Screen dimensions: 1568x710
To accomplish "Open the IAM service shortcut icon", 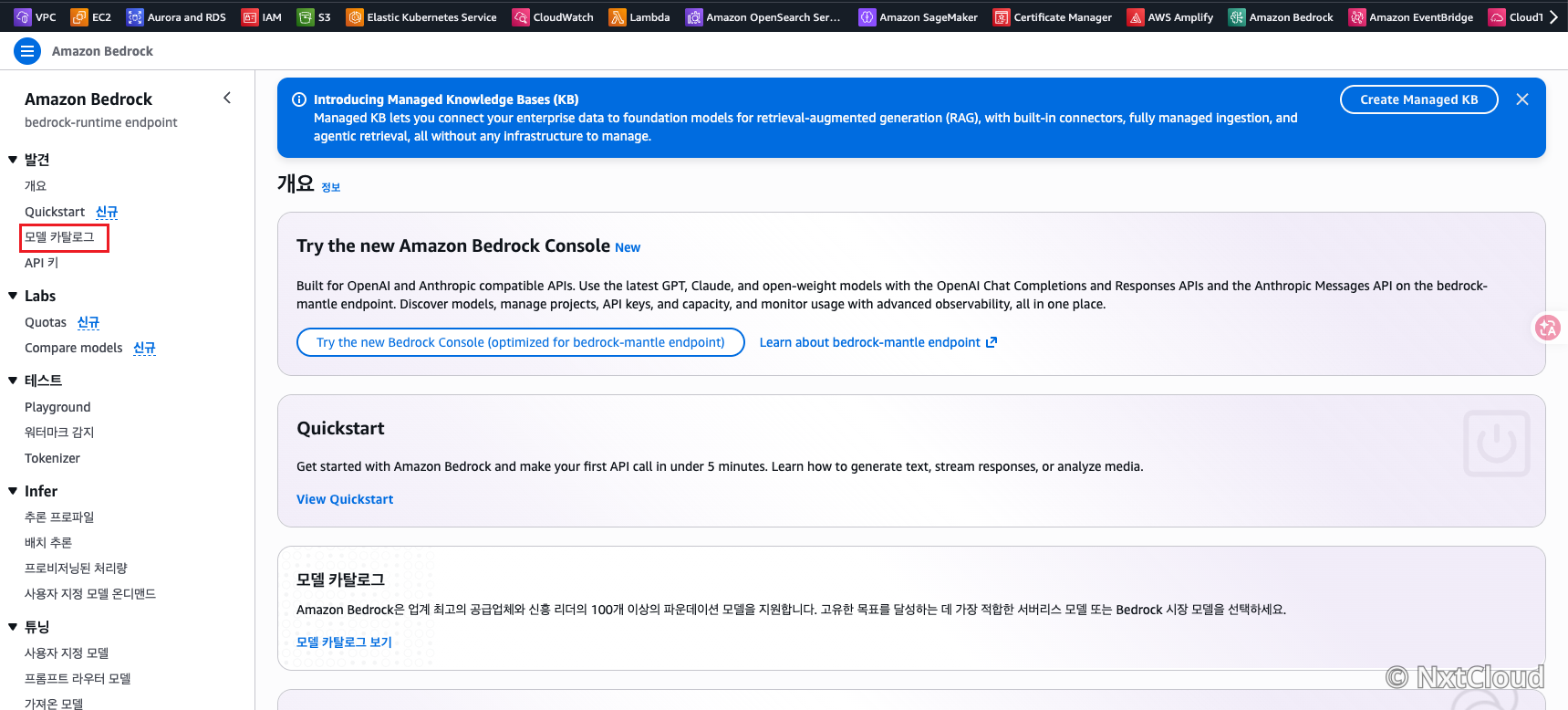I will (x=250, y=17).
